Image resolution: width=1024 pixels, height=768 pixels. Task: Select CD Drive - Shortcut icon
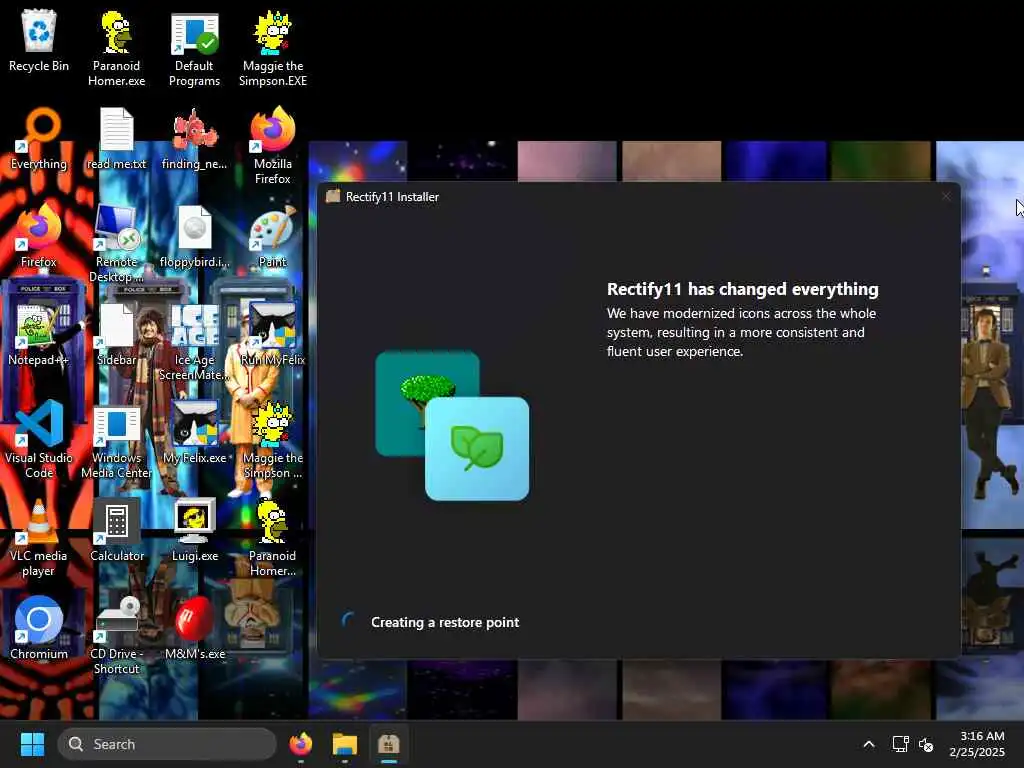[116, 635]
